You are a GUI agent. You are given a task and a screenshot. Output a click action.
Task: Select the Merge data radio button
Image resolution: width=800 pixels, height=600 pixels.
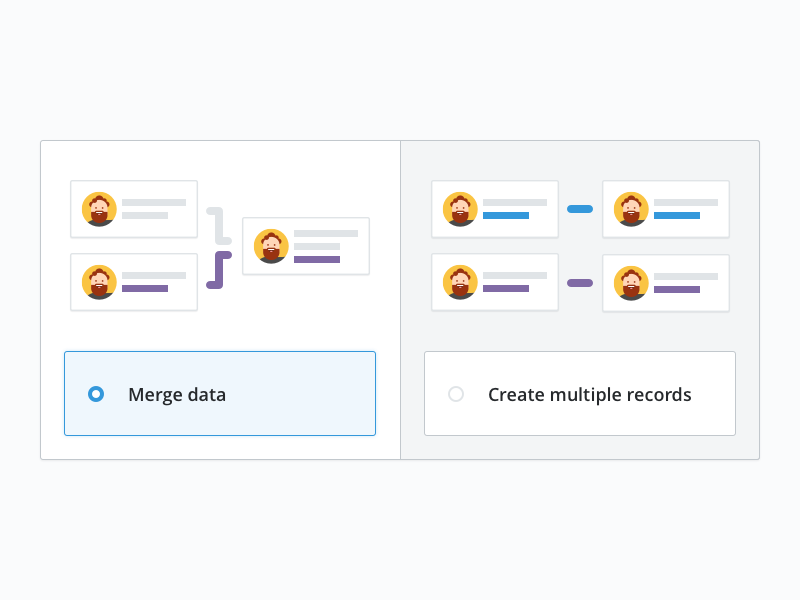pos(96,394)
